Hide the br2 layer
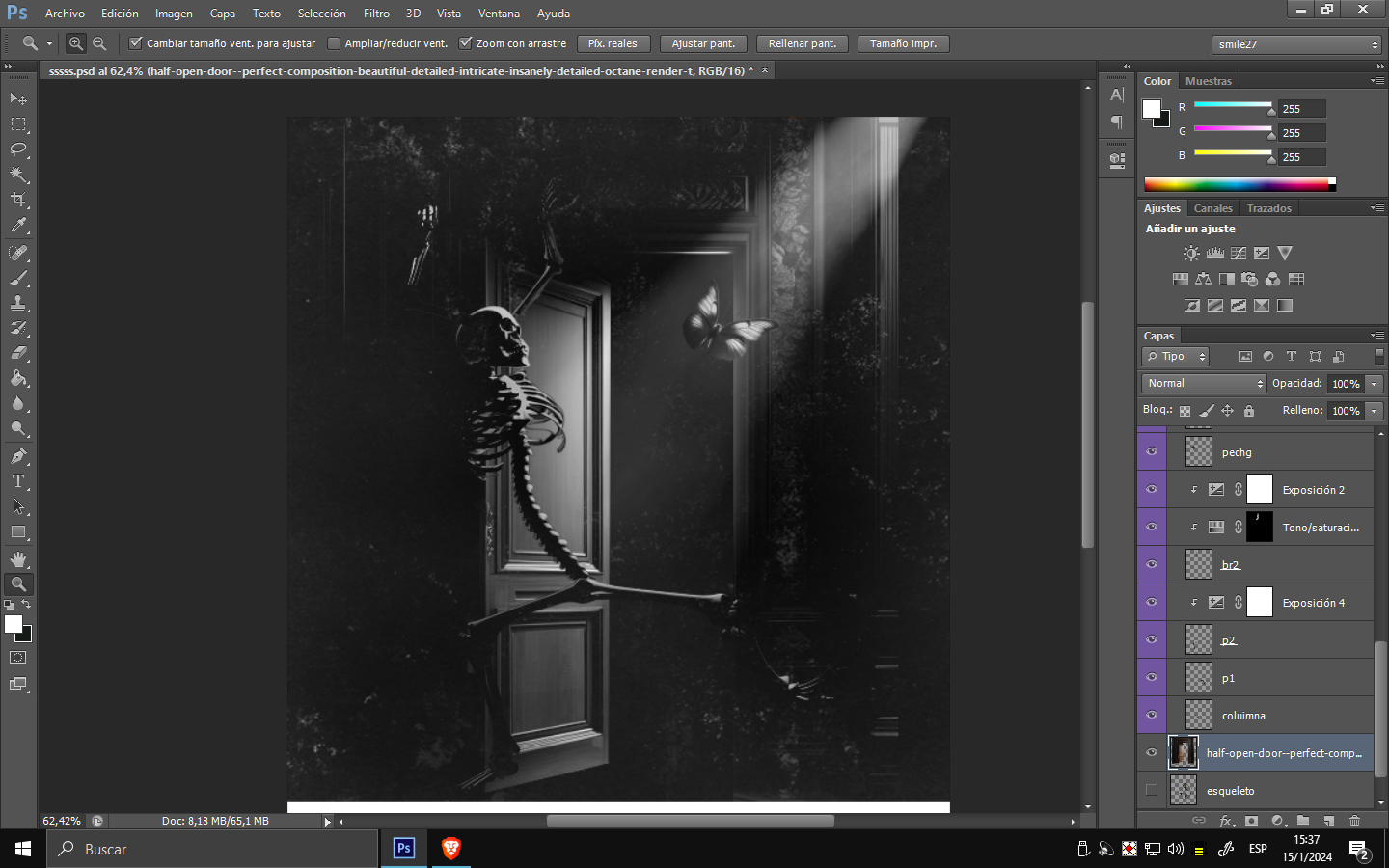 tap(1152, 564)
